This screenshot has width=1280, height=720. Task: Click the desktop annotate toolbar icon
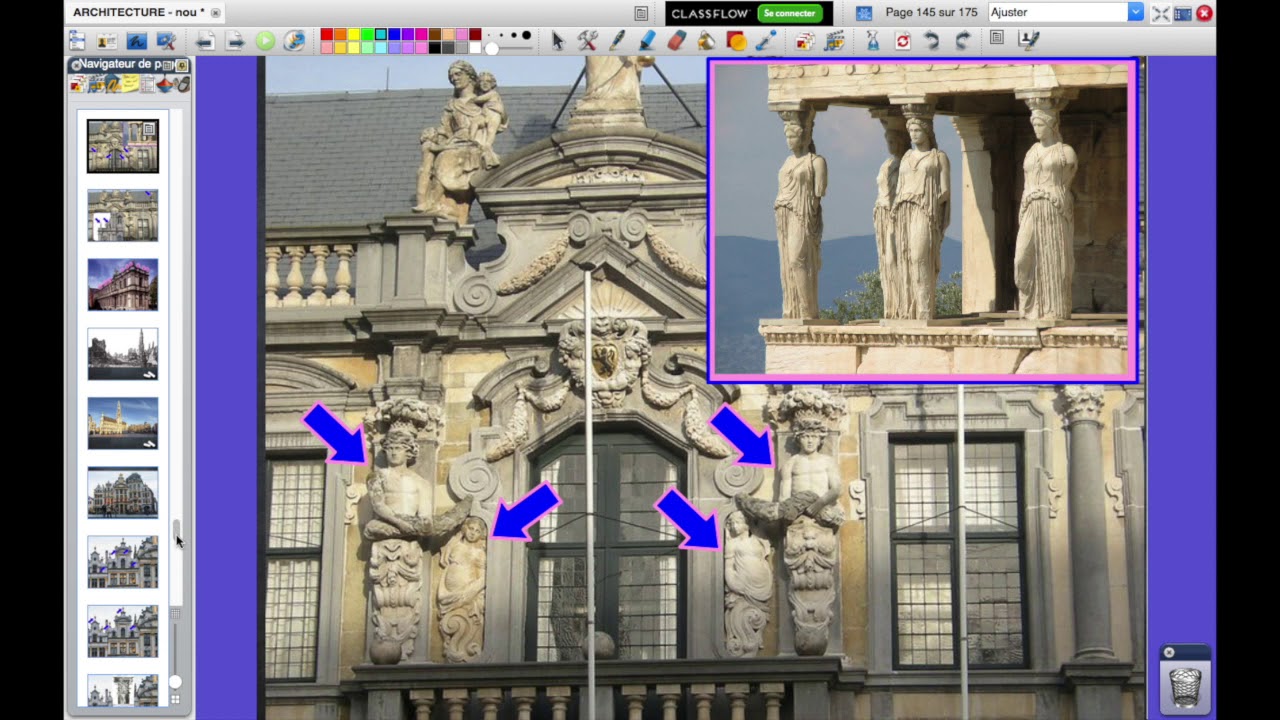tap(137, 41)
